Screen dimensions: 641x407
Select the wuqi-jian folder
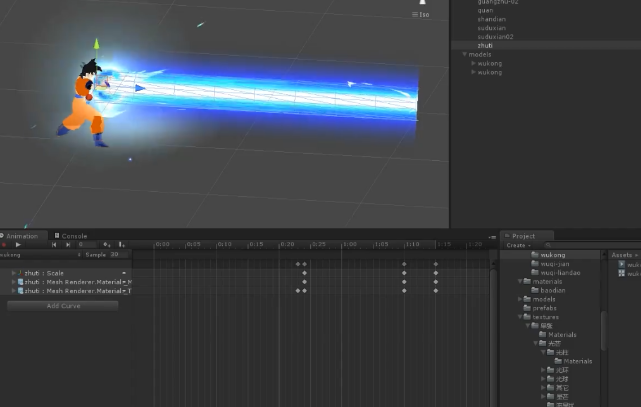550,264
